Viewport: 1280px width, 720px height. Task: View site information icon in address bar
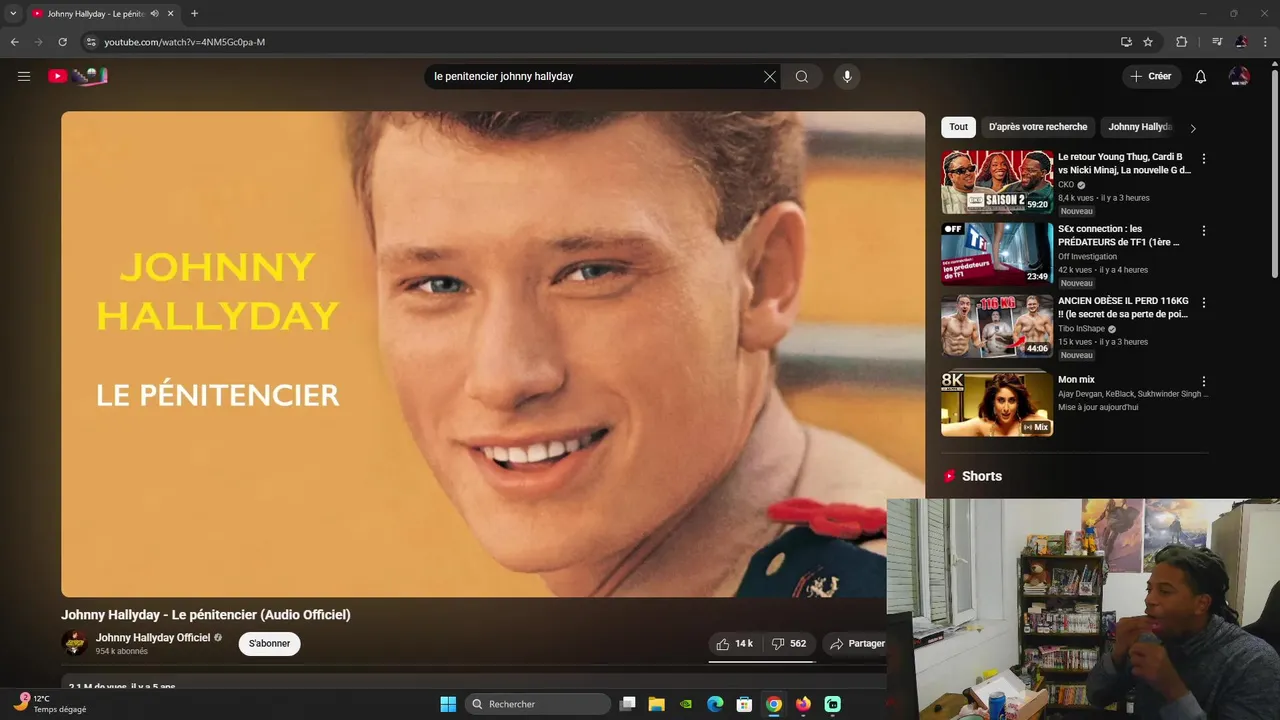(x=90, y=42)
